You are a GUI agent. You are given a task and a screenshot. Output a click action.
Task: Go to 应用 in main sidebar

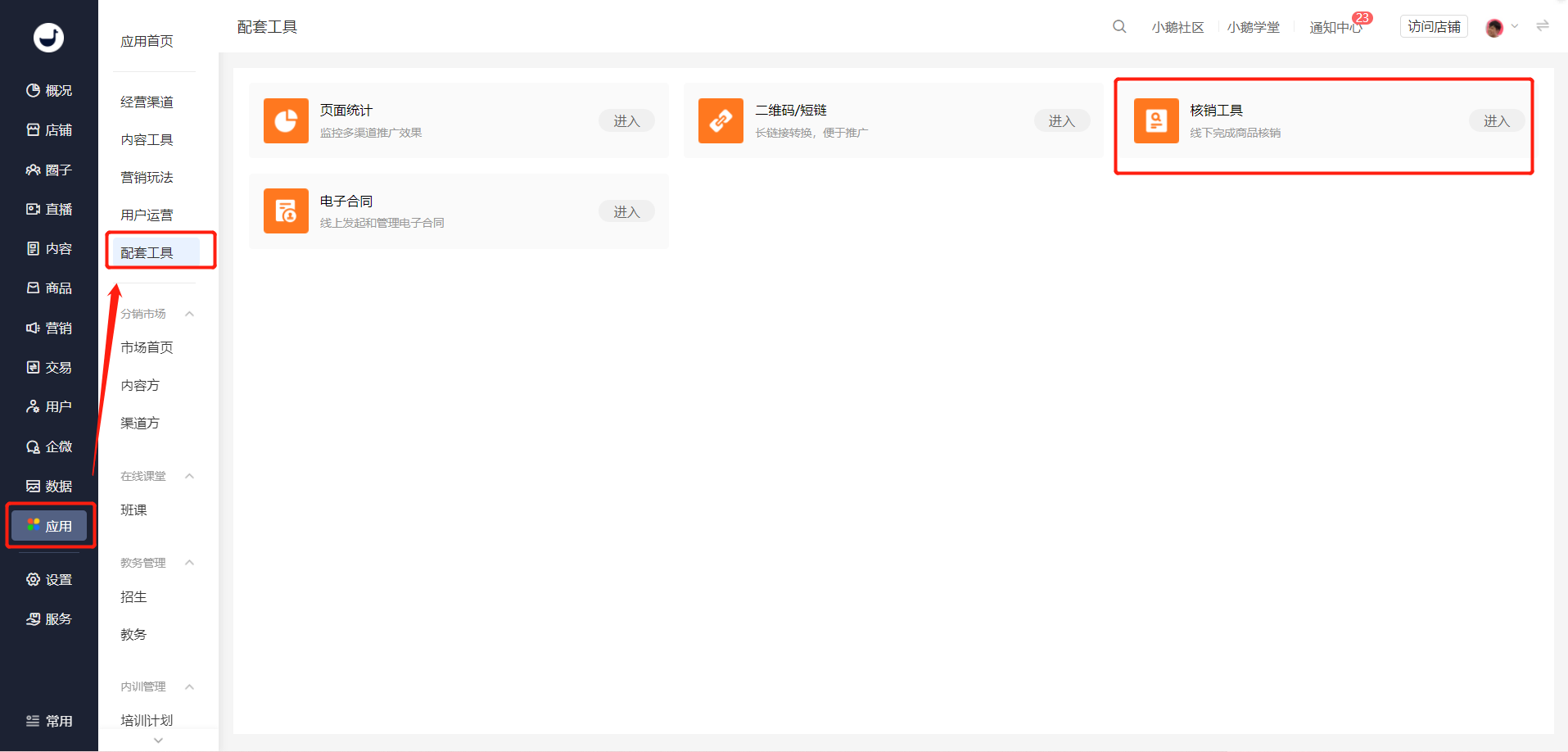(x=49, y=526)
